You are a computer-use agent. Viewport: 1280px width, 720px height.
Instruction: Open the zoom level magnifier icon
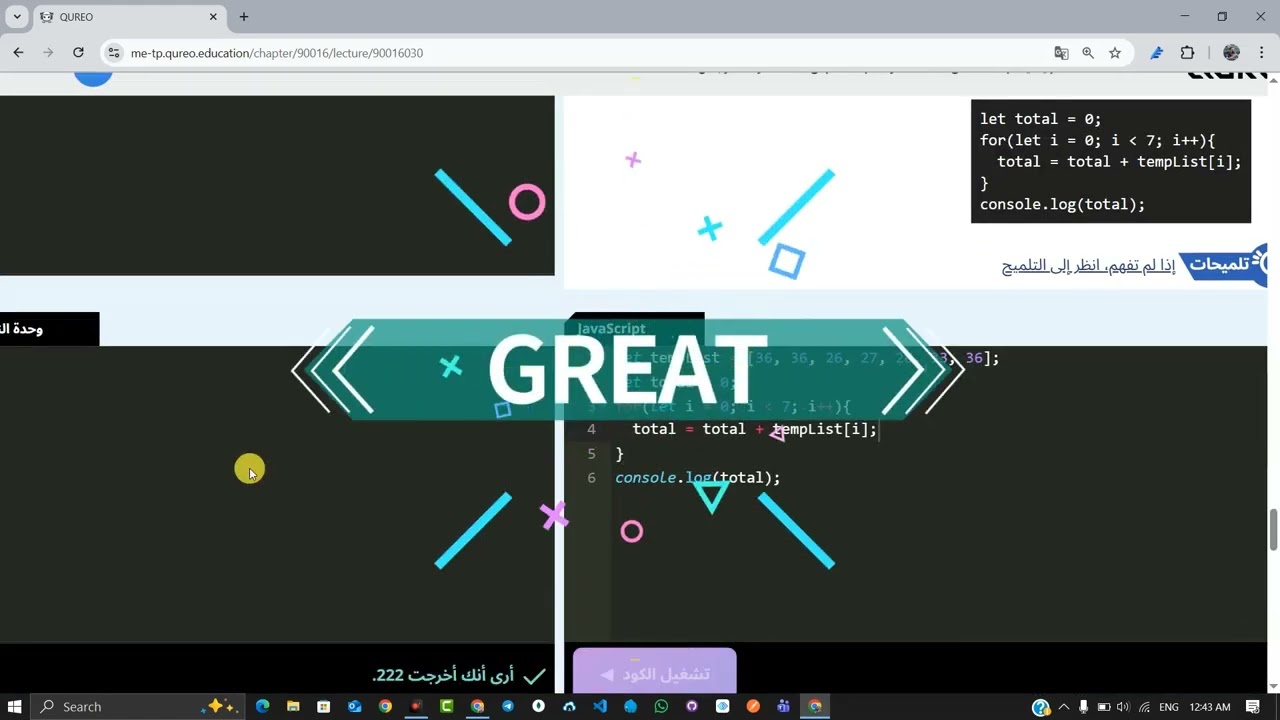coord(1088,53)
